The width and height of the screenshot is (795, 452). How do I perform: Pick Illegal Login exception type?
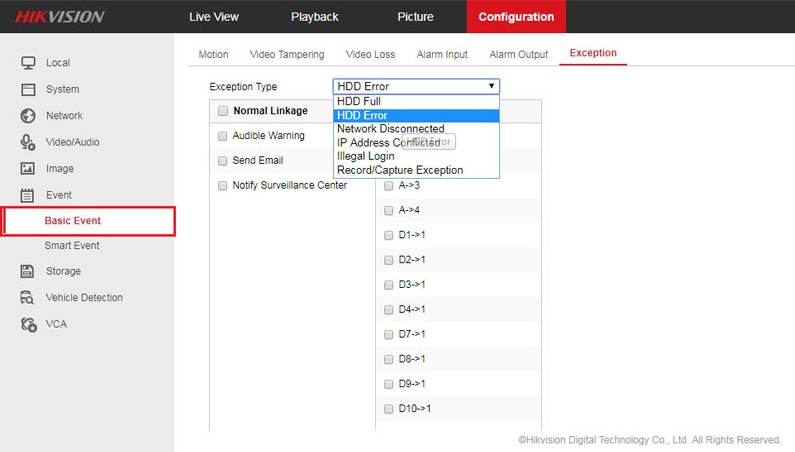(416, 156)
